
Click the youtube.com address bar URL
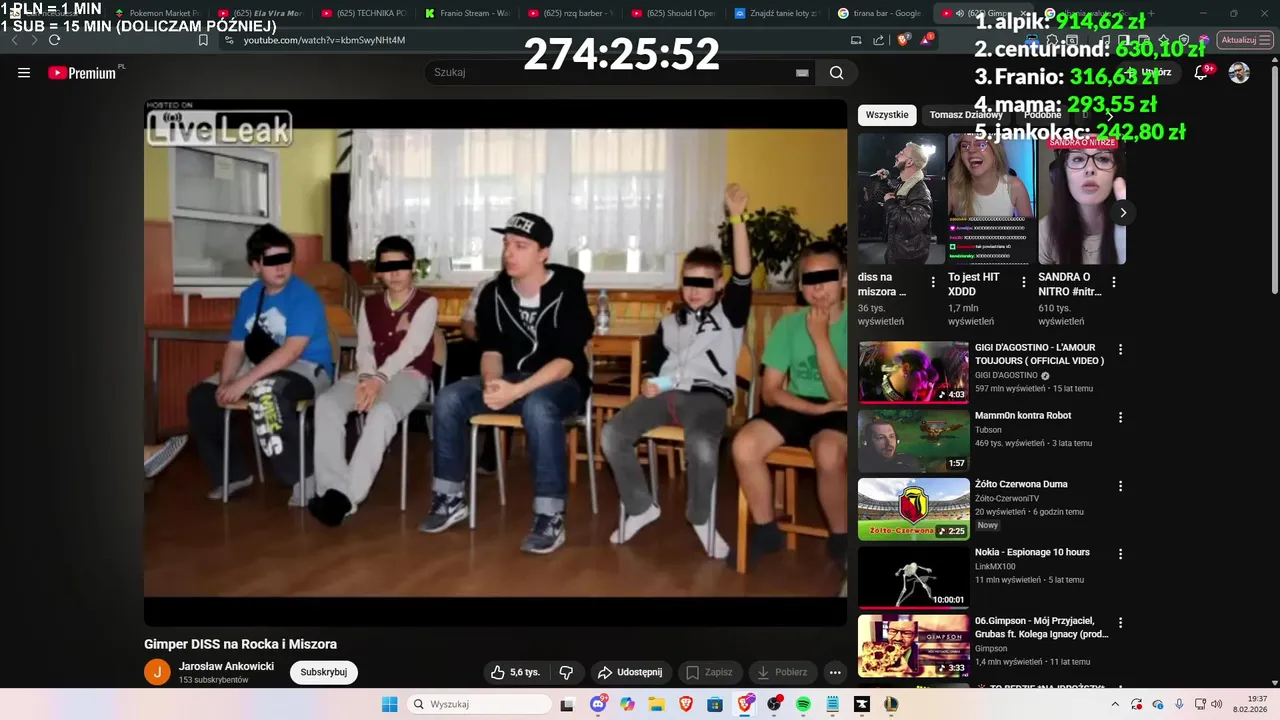[324, 40]
